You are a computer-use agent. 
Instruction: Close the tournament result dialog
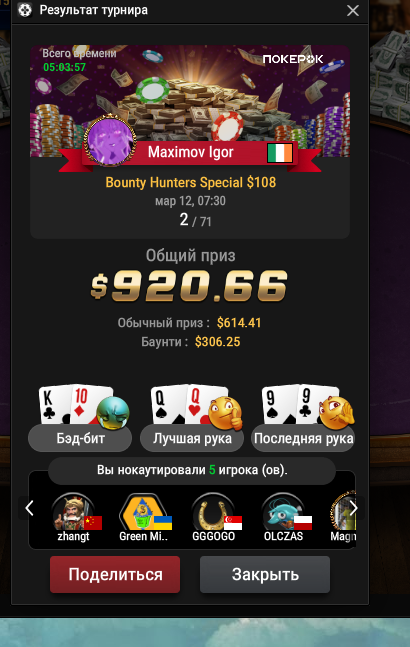[x=353, y=10]
